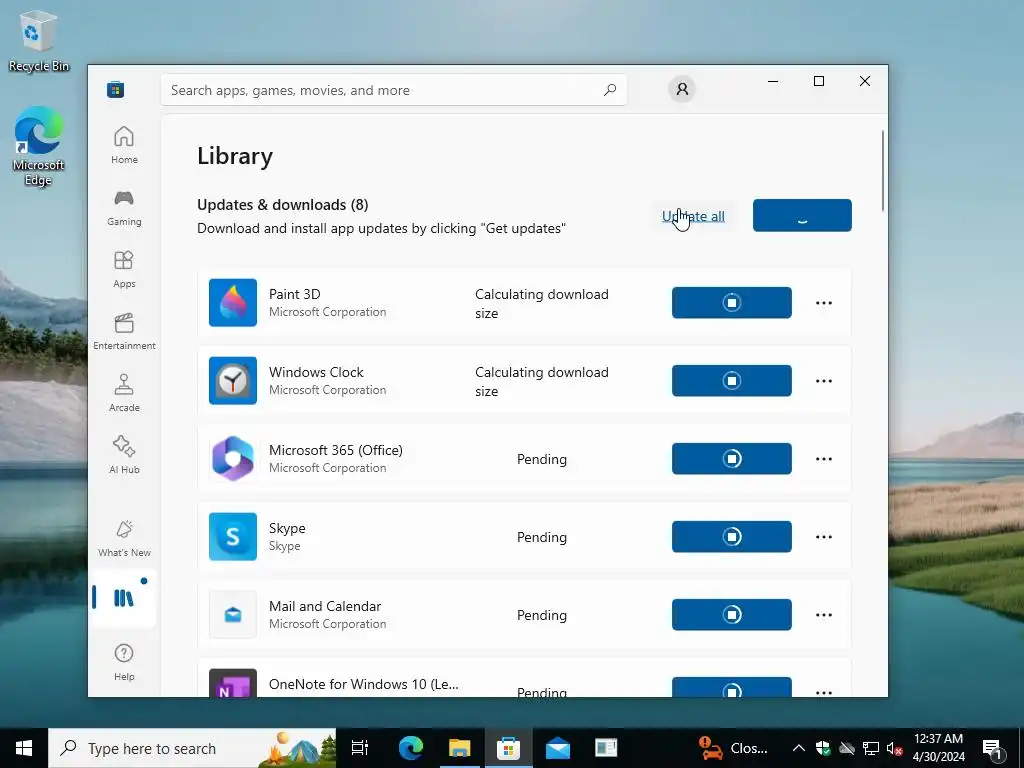Click the Windows Security shield tray icon
The height and width of the screenshot is (768, 1024).
823,748
